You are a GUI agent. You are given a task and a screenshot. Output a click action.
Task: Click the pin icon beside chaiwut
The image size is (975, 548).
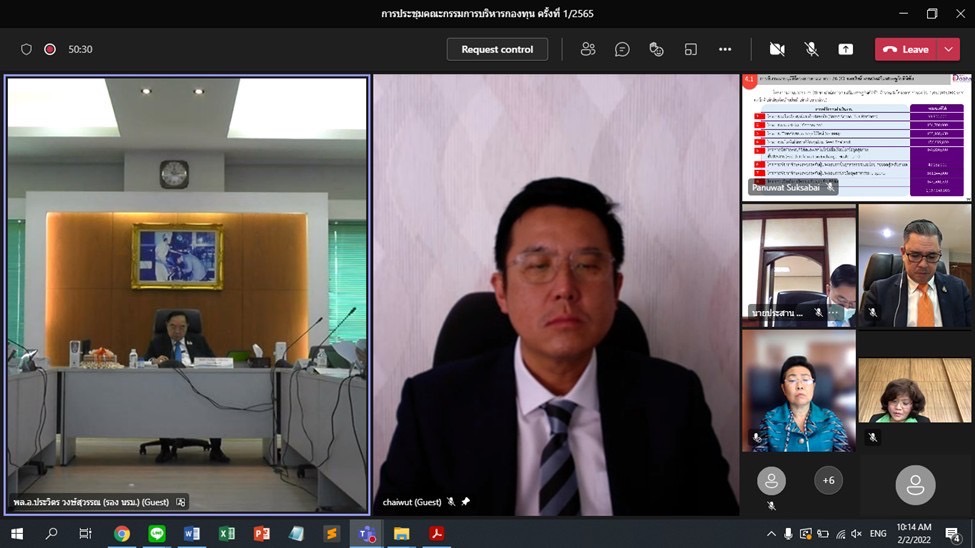[465, 502]
